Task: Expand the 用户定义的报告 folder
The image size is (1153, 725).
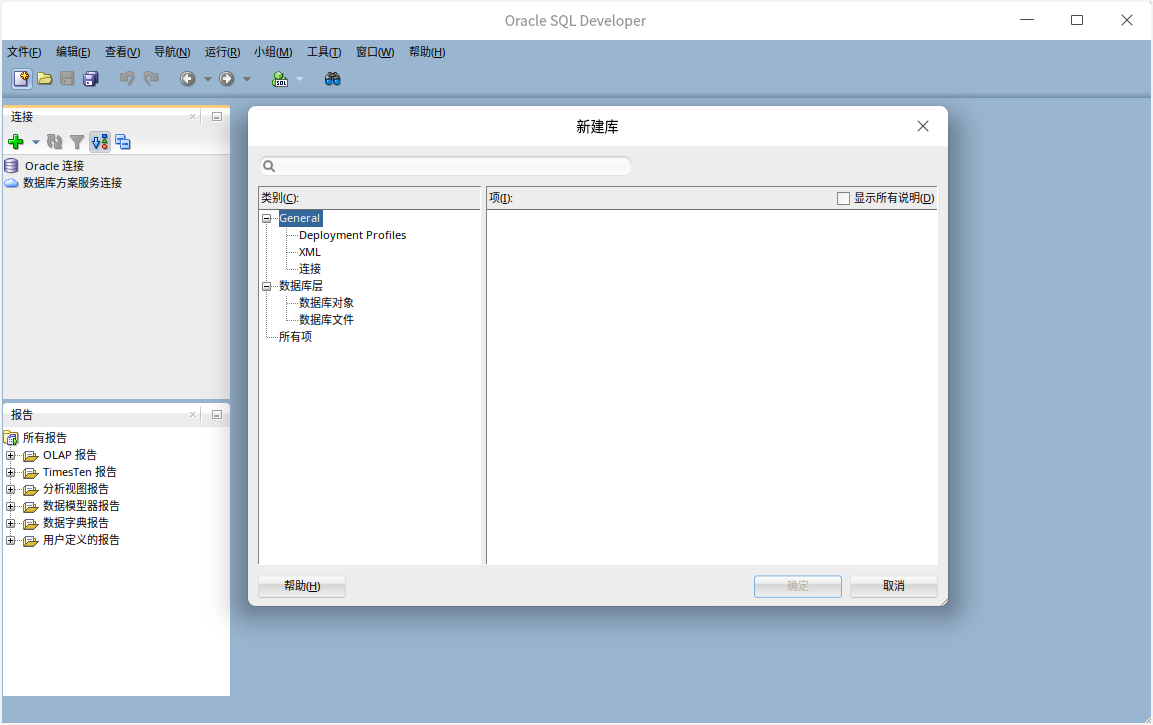Action: [10, 540]
